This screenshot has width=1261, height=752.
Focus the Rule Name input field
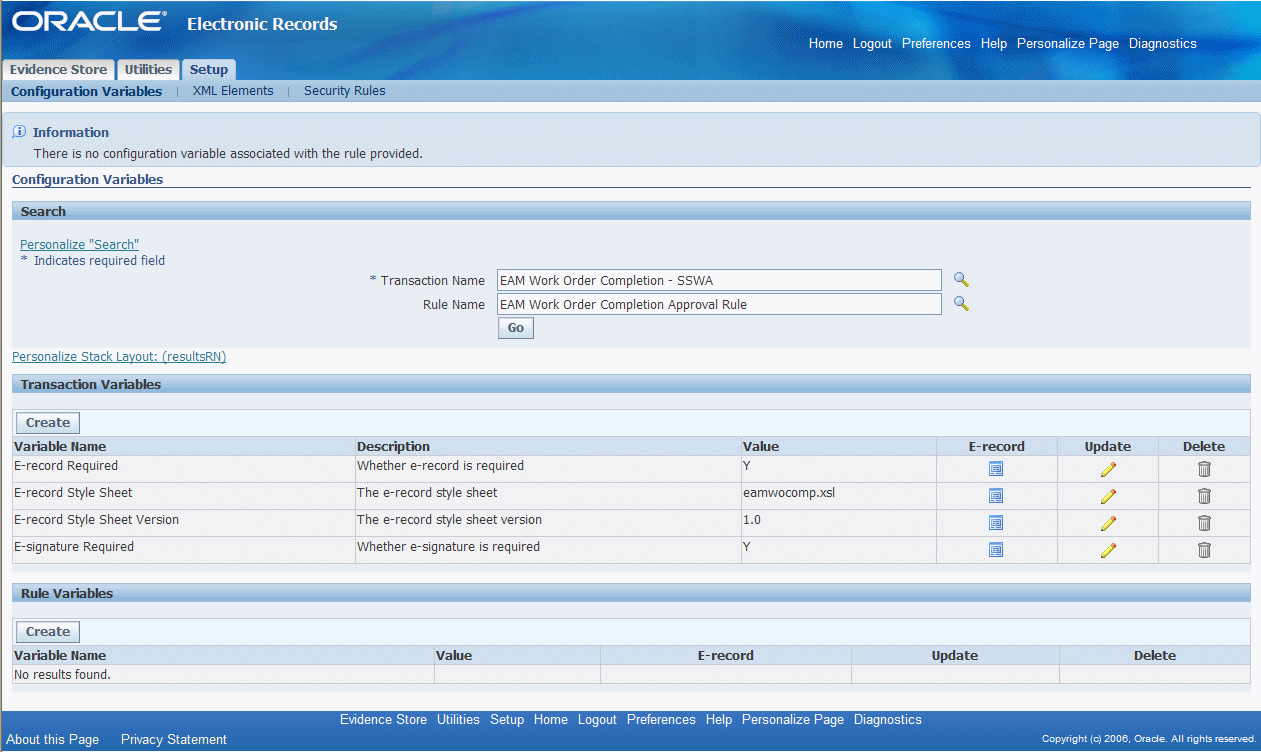719,304
